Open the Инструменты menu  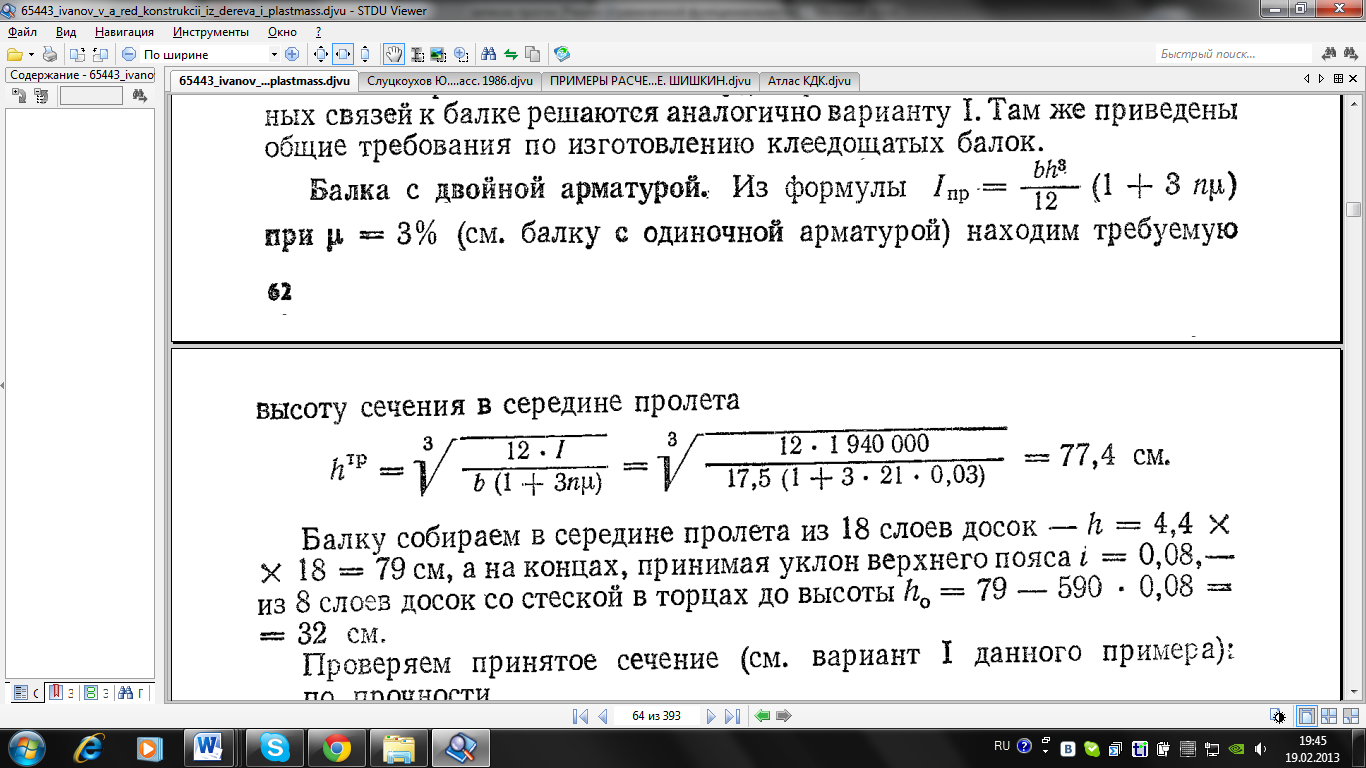pos(211,32)
